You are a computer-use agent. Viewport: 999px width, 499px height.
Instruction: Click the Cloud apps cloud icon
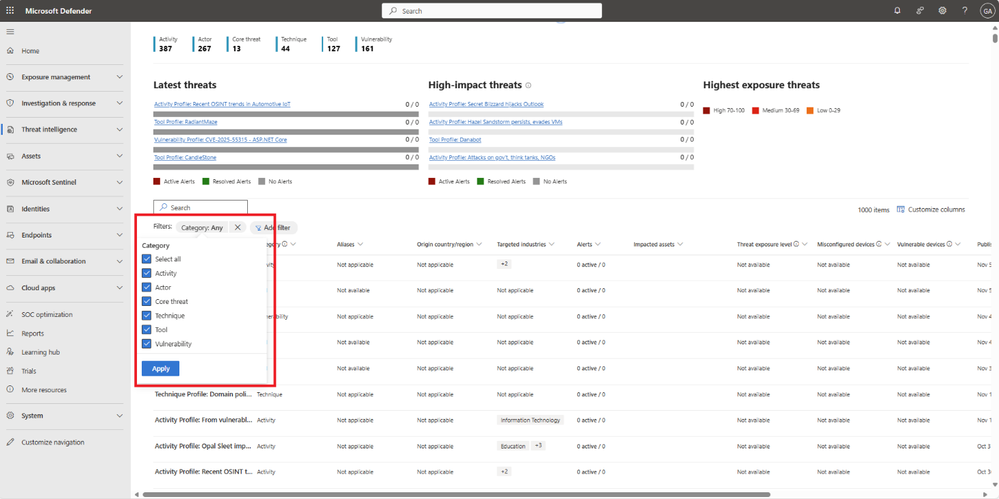click(10, 288)
